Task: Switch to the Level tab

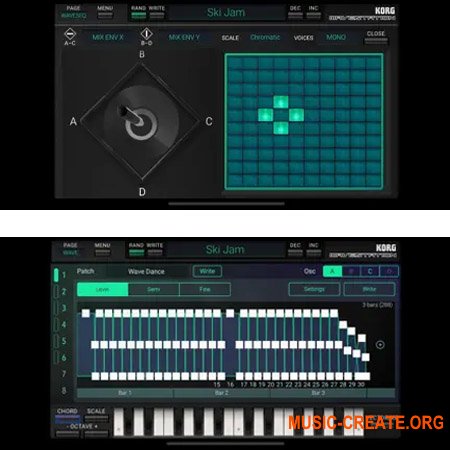Action: point(103,289)
